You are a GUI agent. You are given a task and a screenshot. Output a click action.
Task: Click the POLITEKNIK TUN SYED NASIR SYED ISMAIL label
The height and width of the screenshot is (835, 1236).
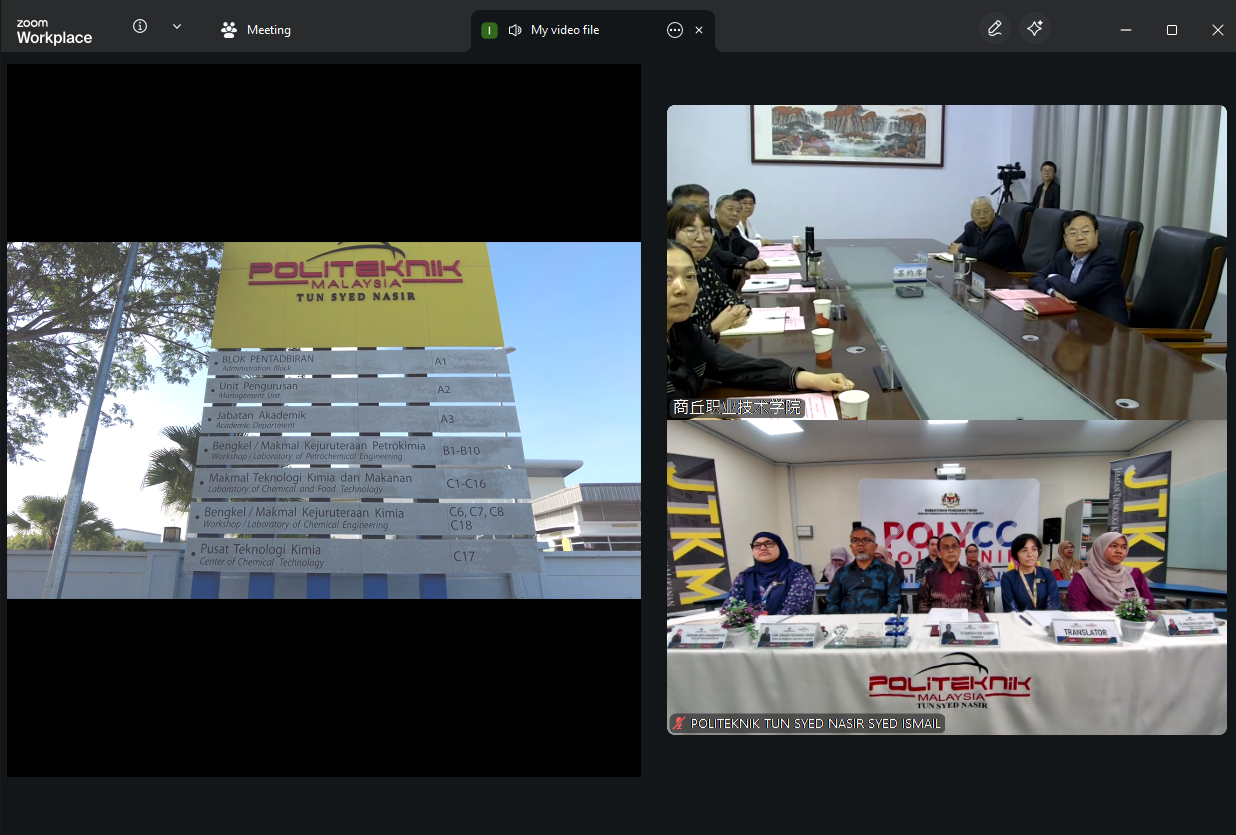[x=815, y=723]
